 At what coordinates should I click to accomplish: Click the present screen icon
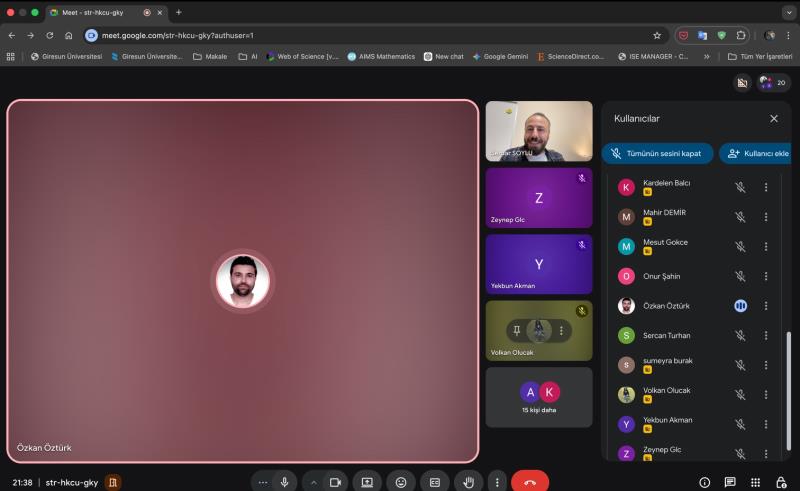point(367,482)
